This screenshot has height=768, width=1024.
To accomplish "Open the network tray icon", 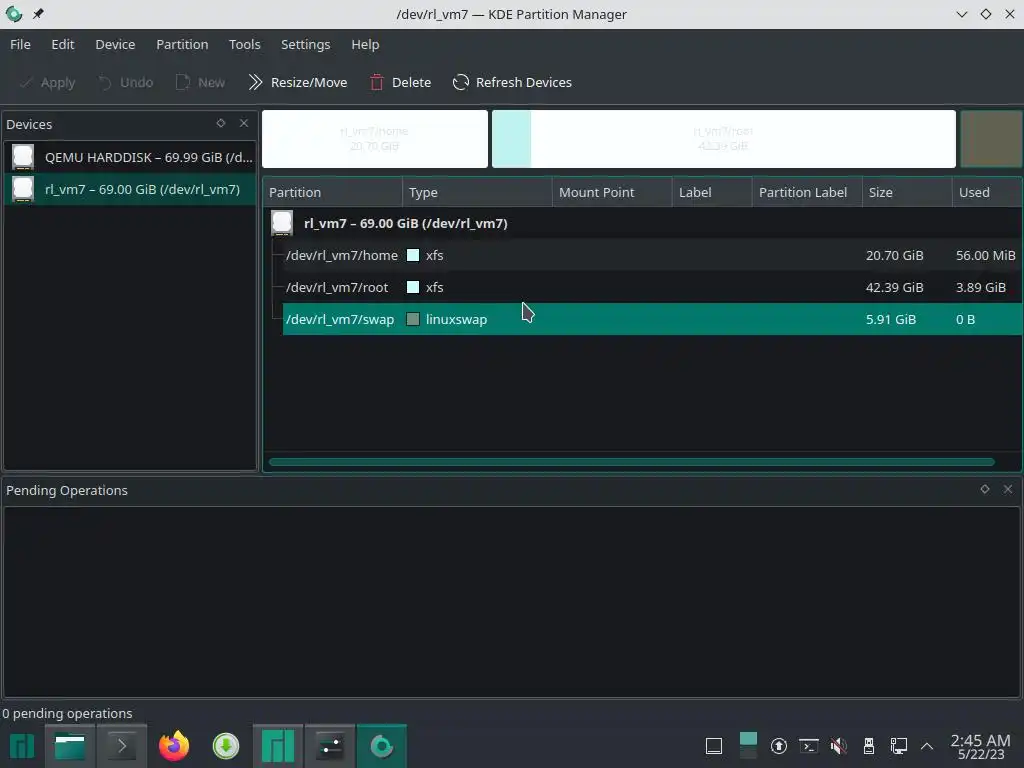I will (x=899, y=746).
